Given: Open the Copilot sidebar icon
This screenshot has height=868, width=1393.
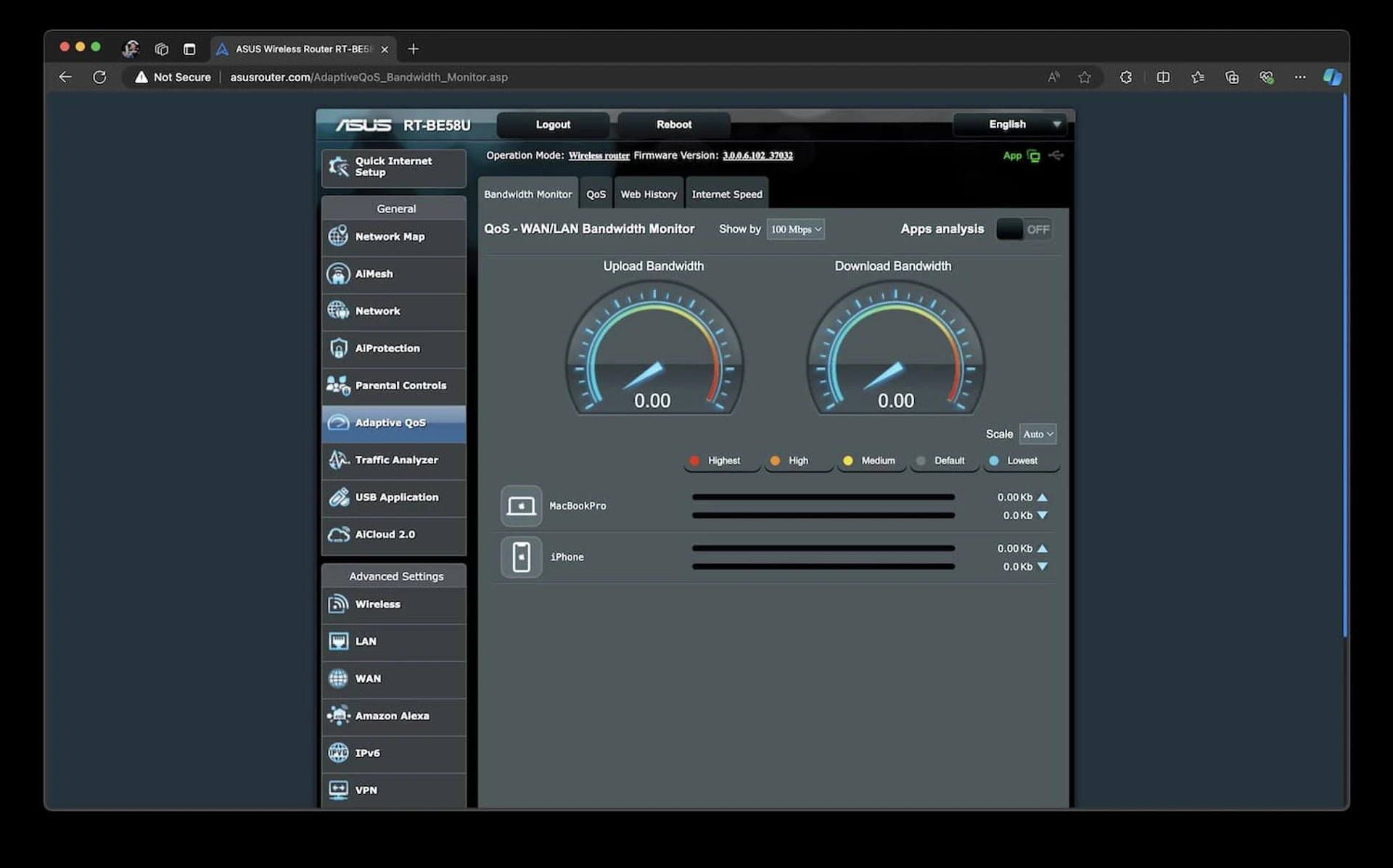Looking at the screenshot, I should (x=1332, y=77).
